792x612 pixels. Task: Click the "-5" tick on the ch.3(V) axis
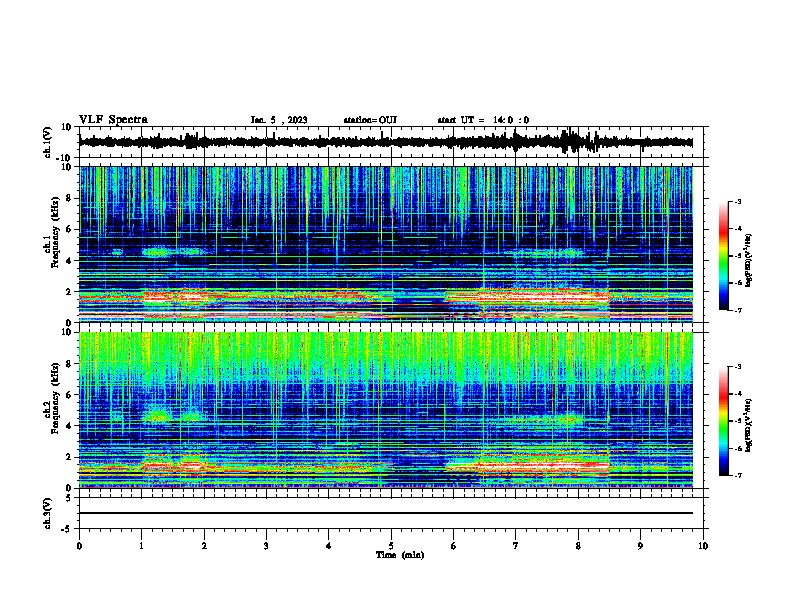click(67, 529)
